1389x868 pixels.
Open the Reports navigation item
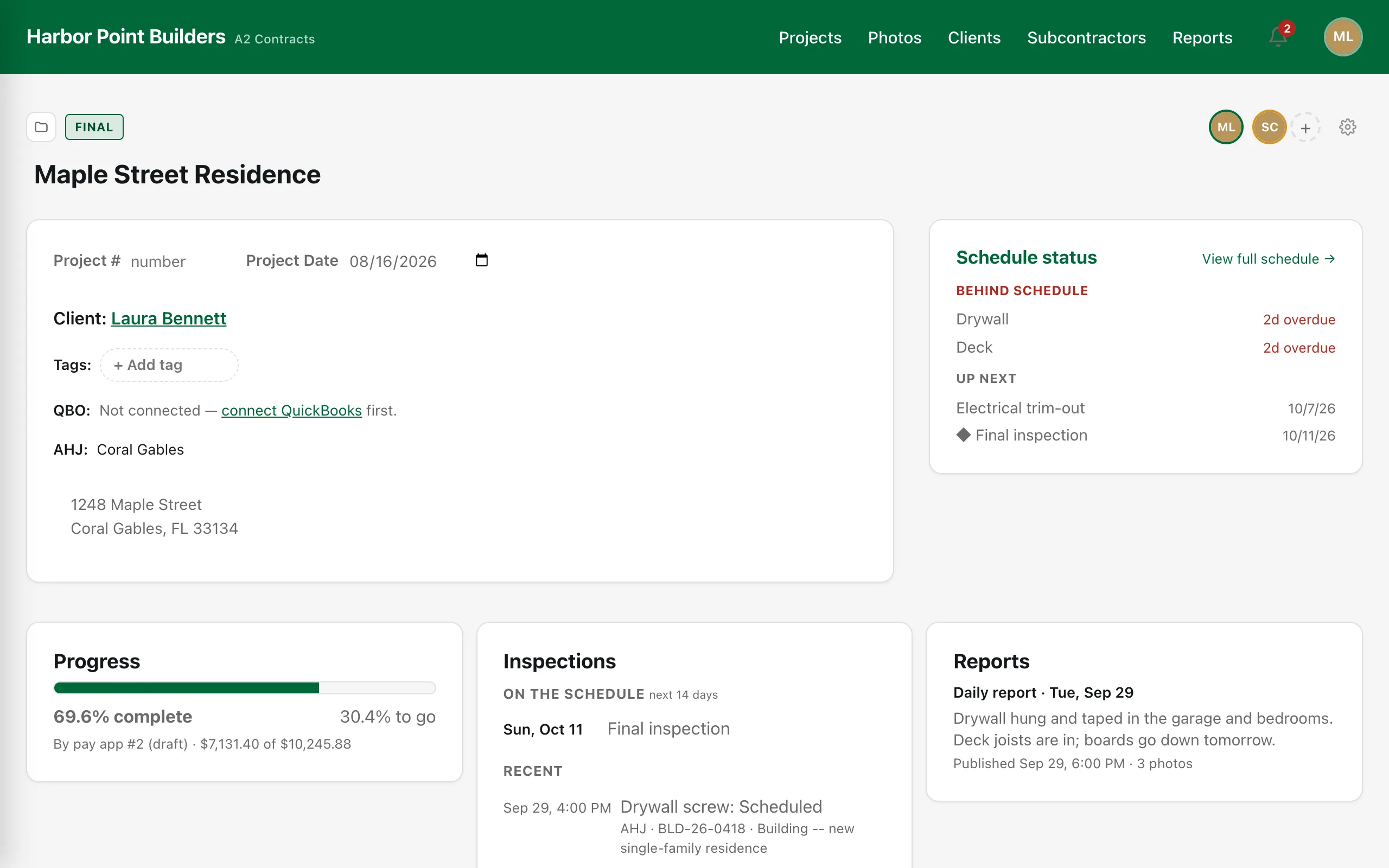[1202, 37]
